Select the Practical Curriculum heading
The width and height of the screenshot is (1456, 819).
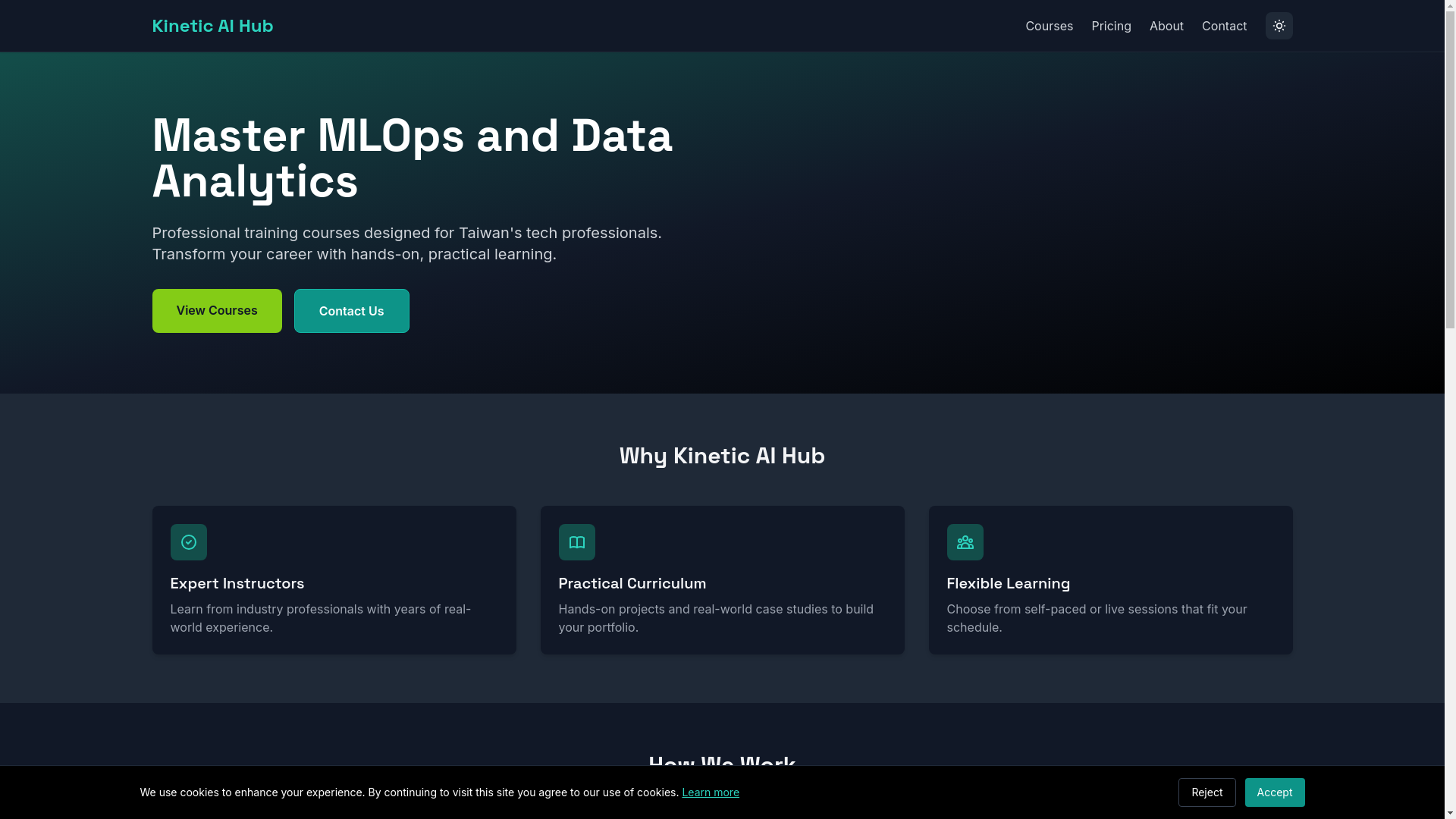[x=632, y=583]
